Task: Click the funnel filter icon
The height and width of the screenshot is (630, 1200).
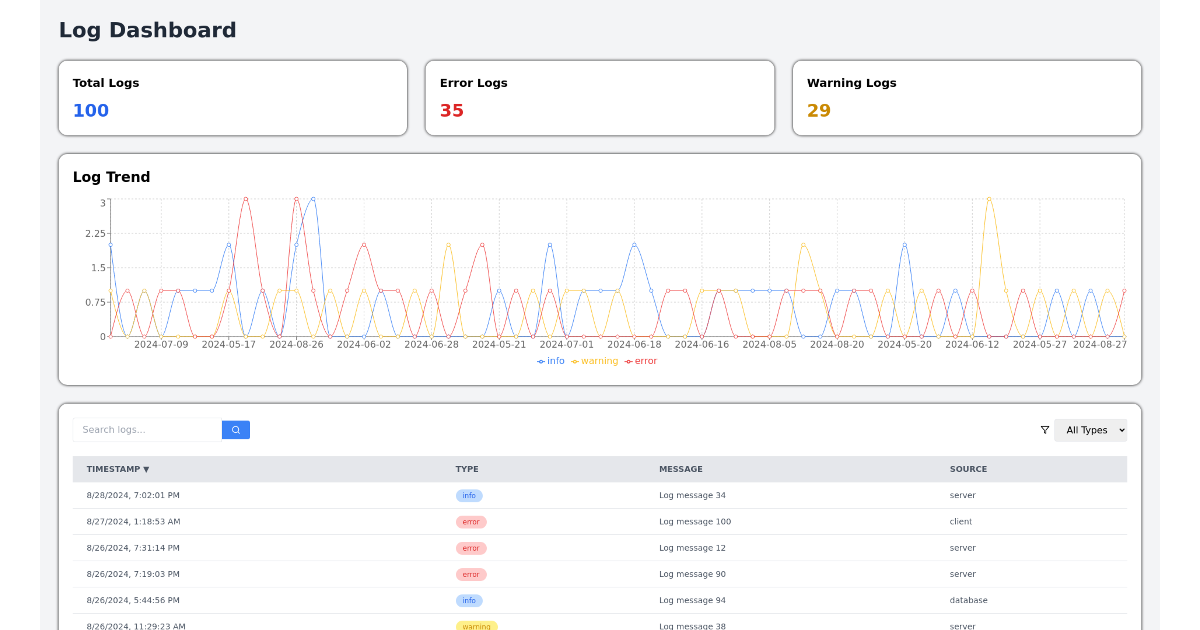Action: (x=1045, y=430)
